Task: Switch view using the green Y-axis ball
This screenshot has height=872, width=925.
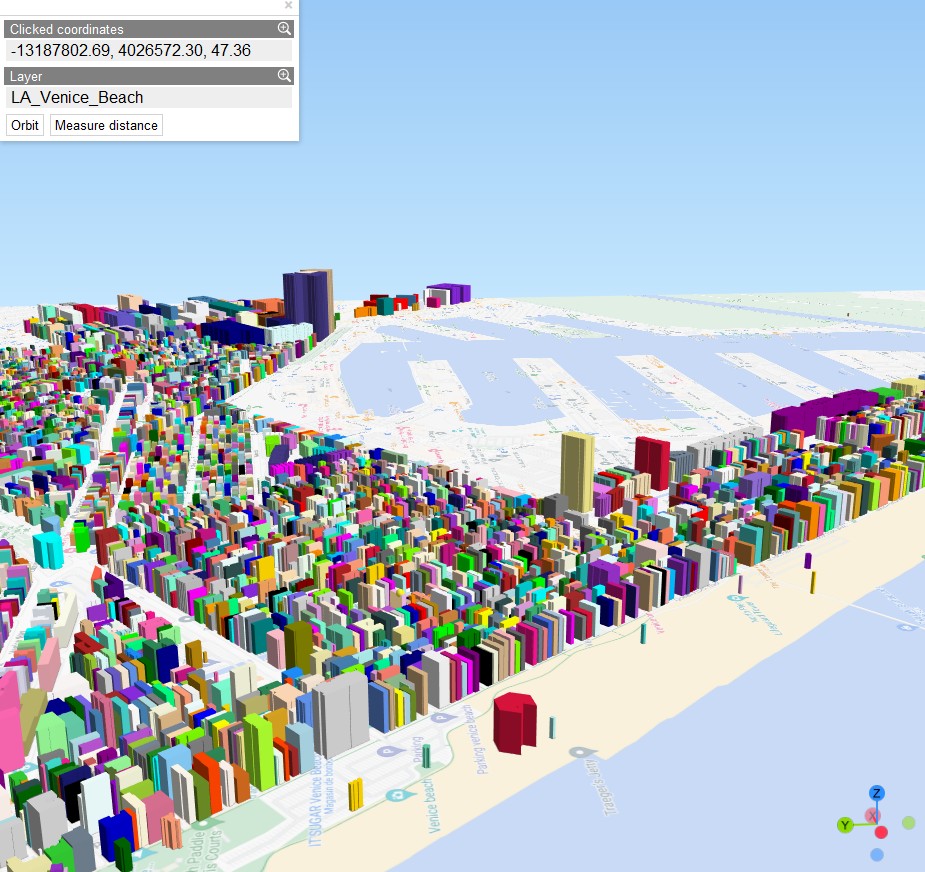Action: 847,824
